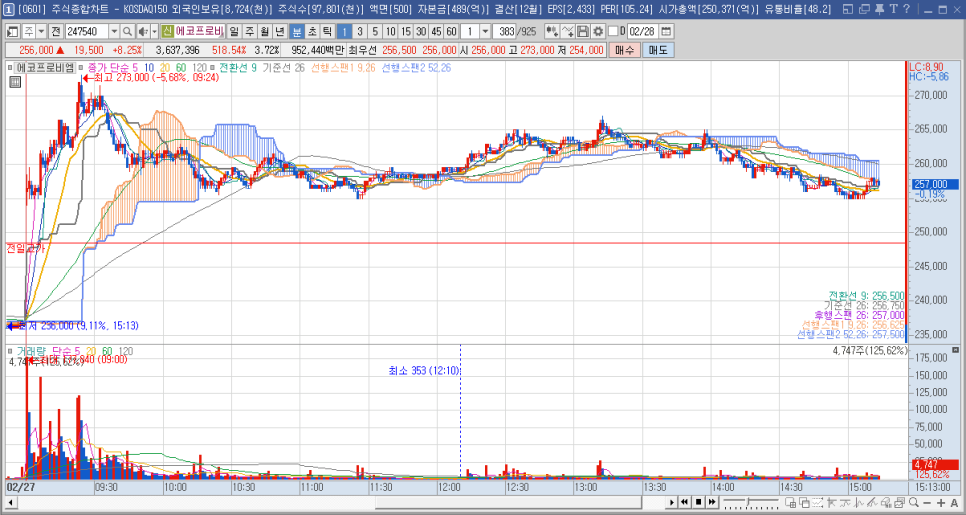Select 10 minute interval
Viewport: 966px width, 515px height.
tap(390, 31)
